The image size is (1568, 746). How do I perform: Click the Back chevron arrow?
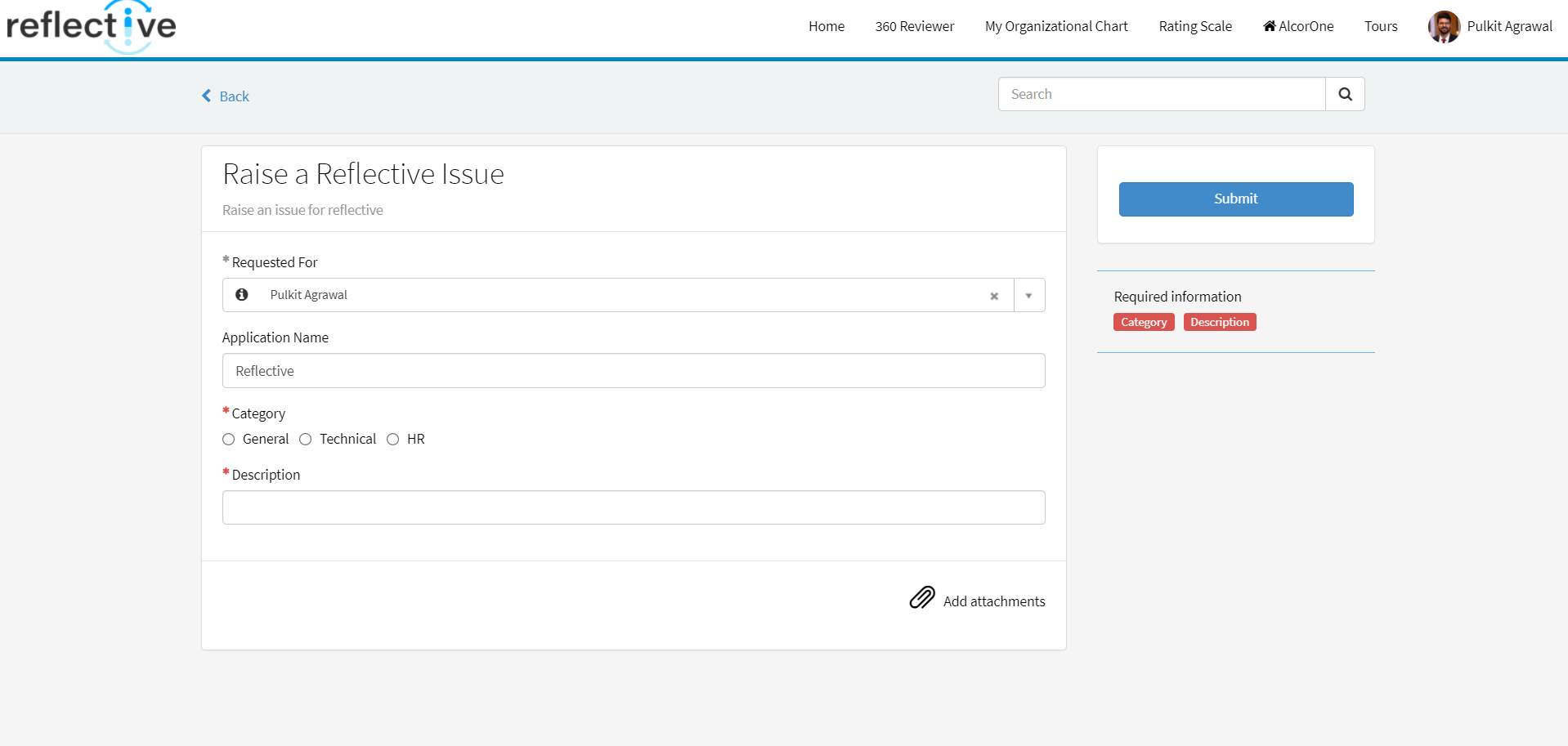pyautogui.click(x=207, y=96)
